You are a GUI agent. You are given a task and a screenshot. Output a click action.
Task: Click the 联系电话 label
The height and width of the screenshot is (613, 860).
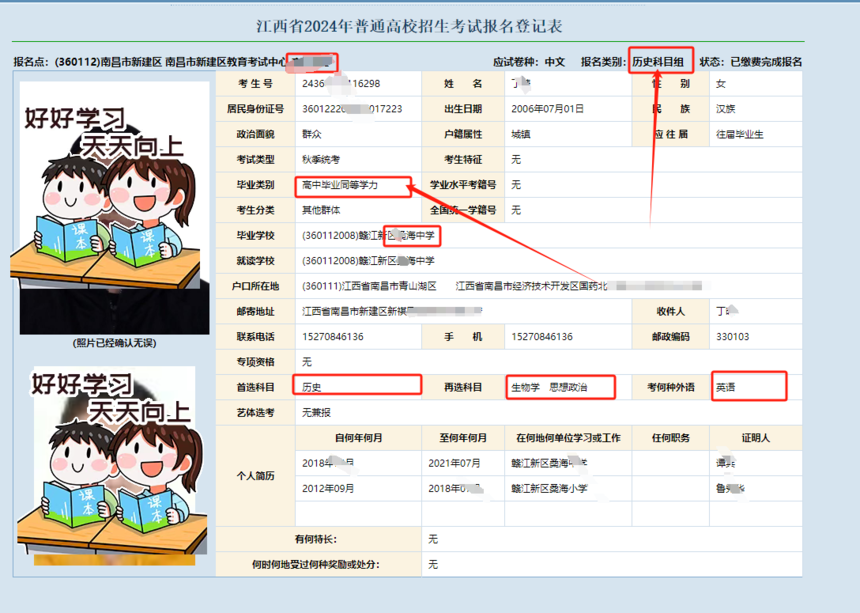coord(256,336)
